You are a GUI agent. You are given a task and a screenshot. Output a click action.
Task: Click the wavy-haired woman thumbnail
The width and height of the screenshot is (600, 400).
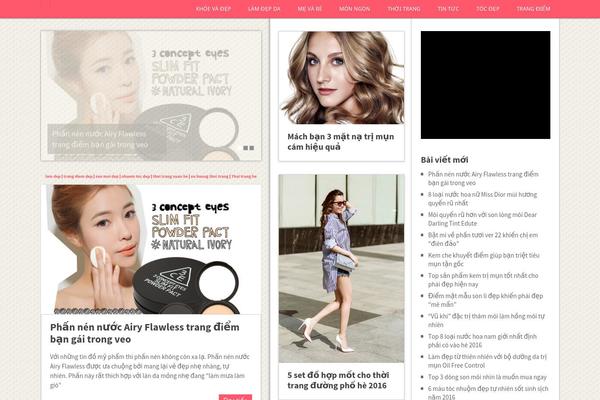pyautogui.click(x=341, y=78)
